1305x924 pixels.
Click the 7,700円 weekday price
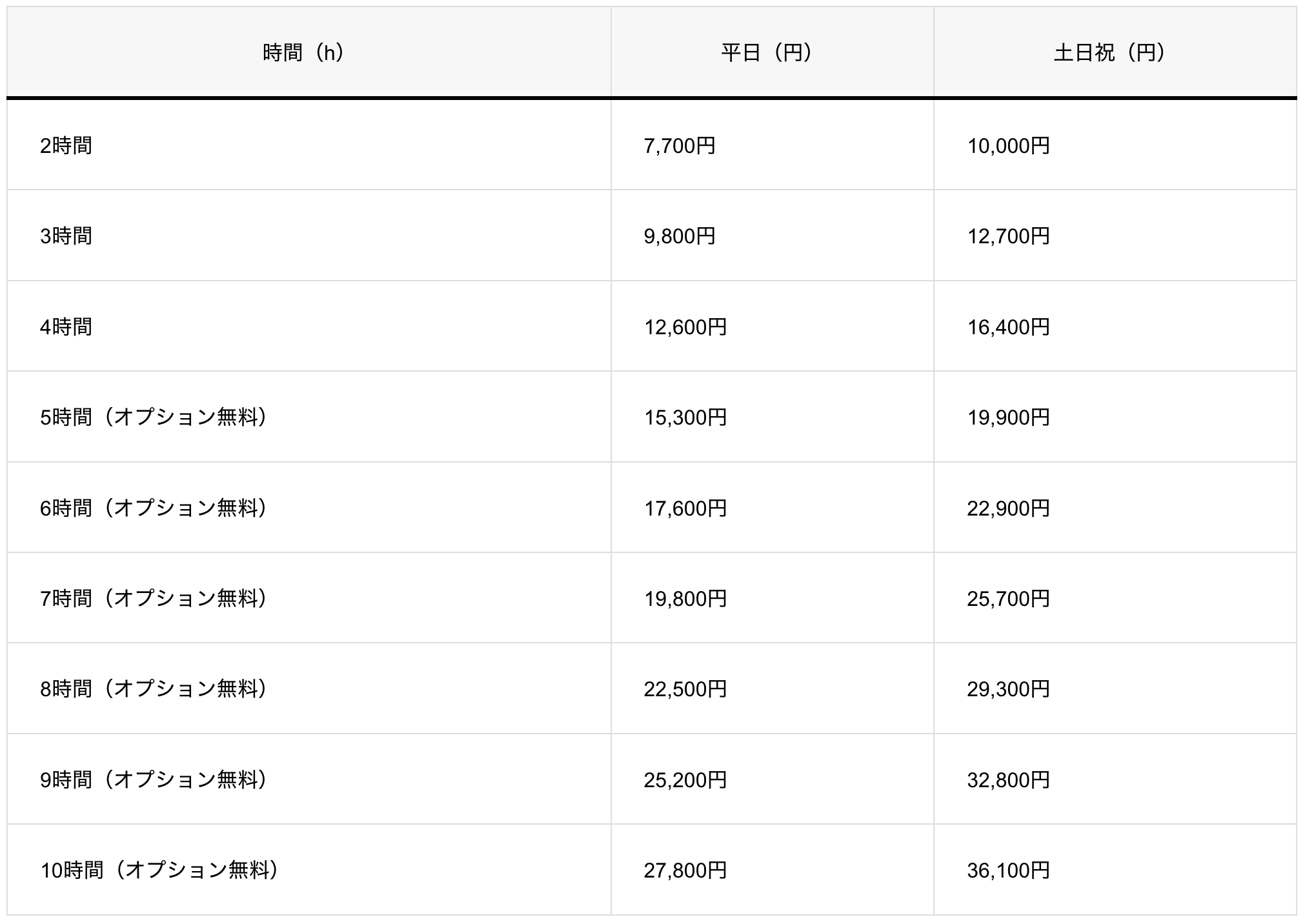(x=680, y=146)
